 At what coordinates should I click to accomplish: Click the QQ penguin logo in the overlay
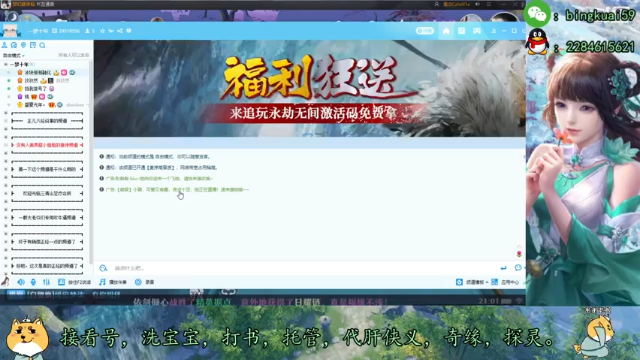pos(537,41)
